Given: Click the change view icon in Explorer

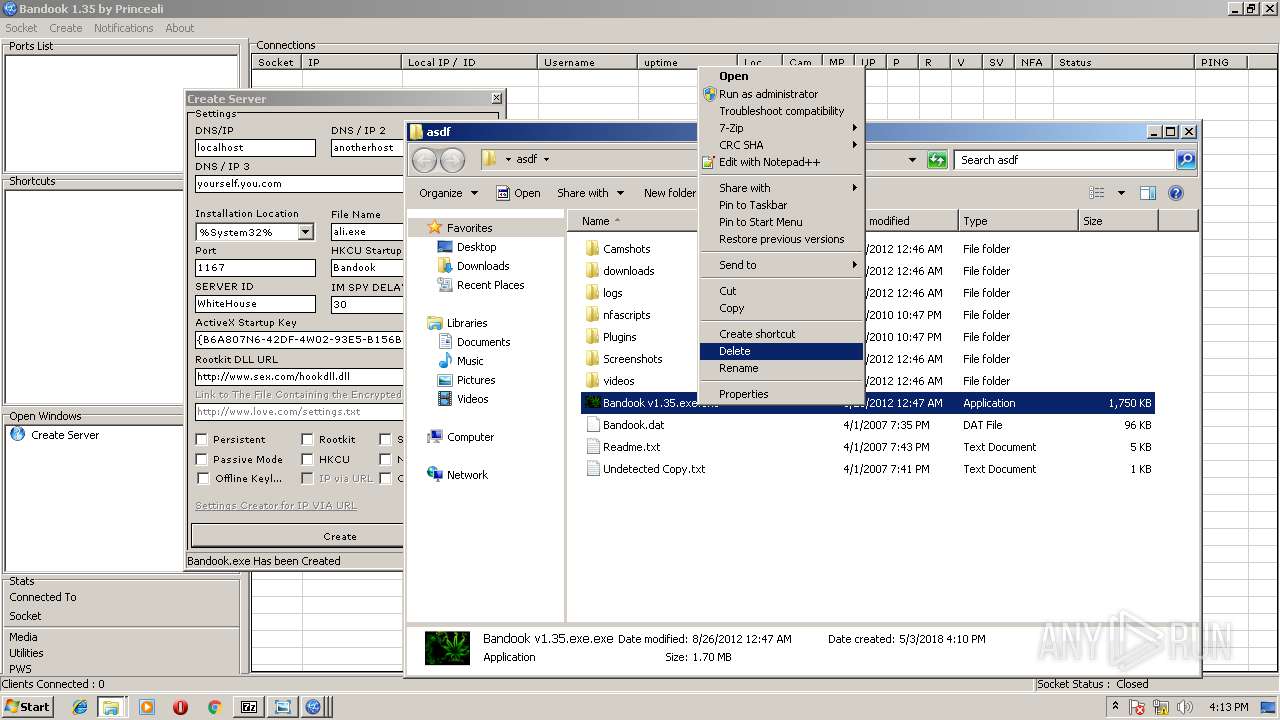Looking at the screenshot, I should click(1097, 193).
